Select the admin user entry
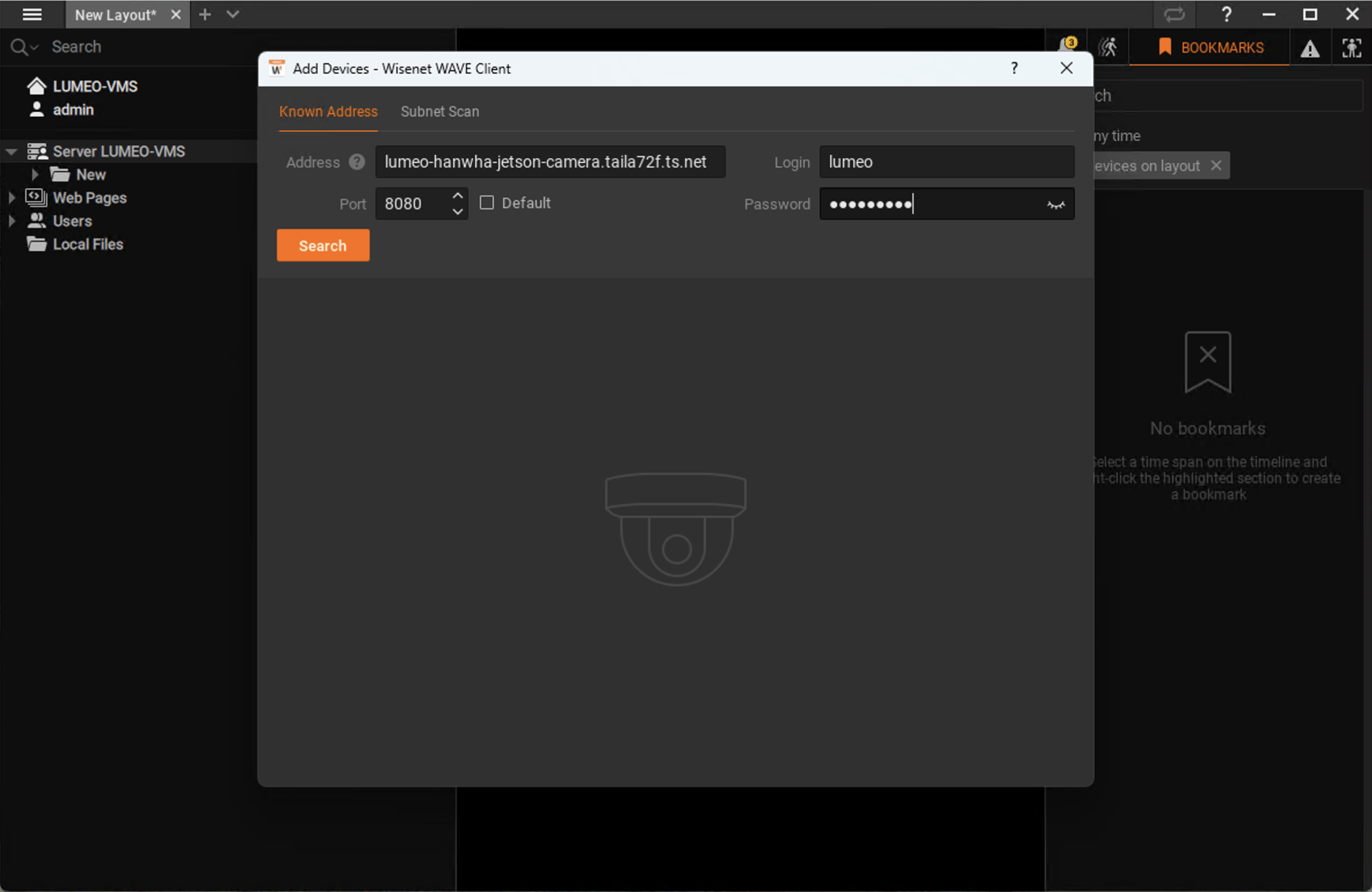1372x892 pixels. (61, 109)
